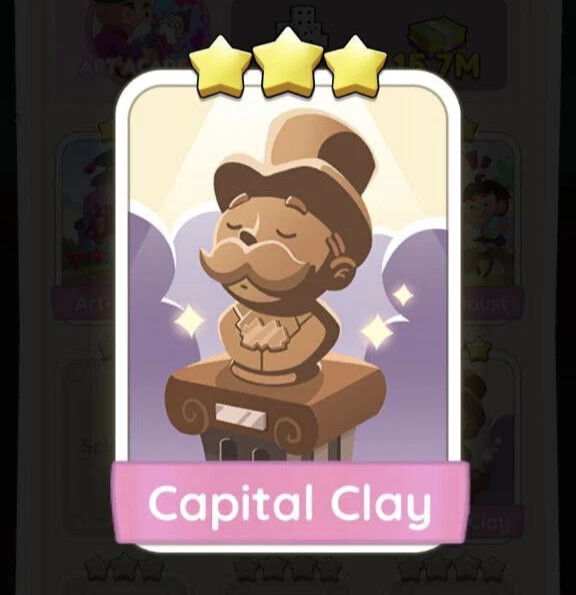Tap the sparkle left of the bust
576x595 pixels.
[x=189, y=321]
